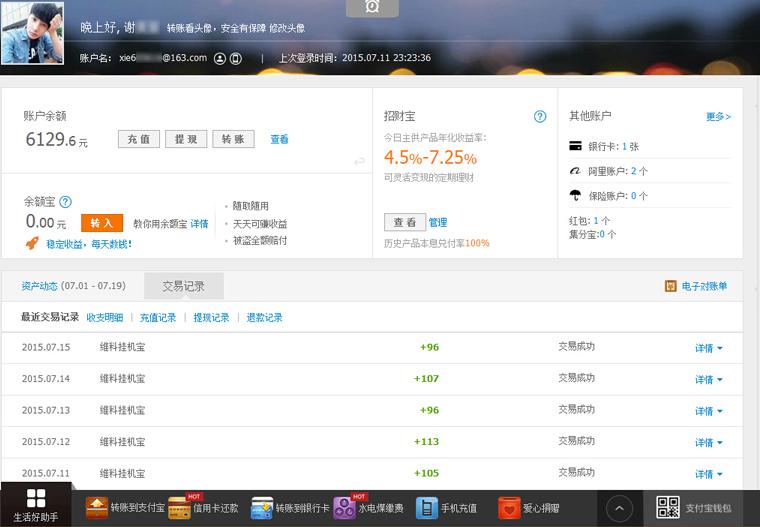
Task: Click the insurance umbrella icon
Action: pos(575,195)
